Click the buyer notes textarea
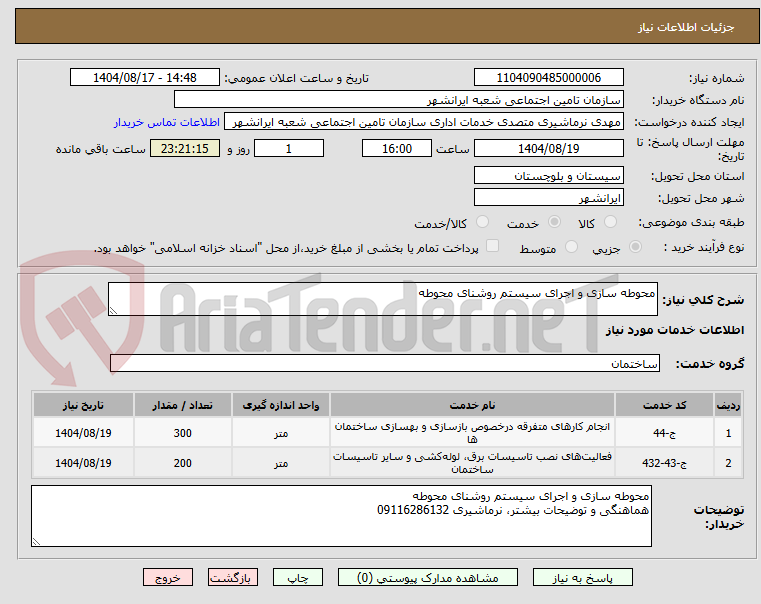Screen dimensions: 761x604 pyautogui.click(x=341, y=516)
